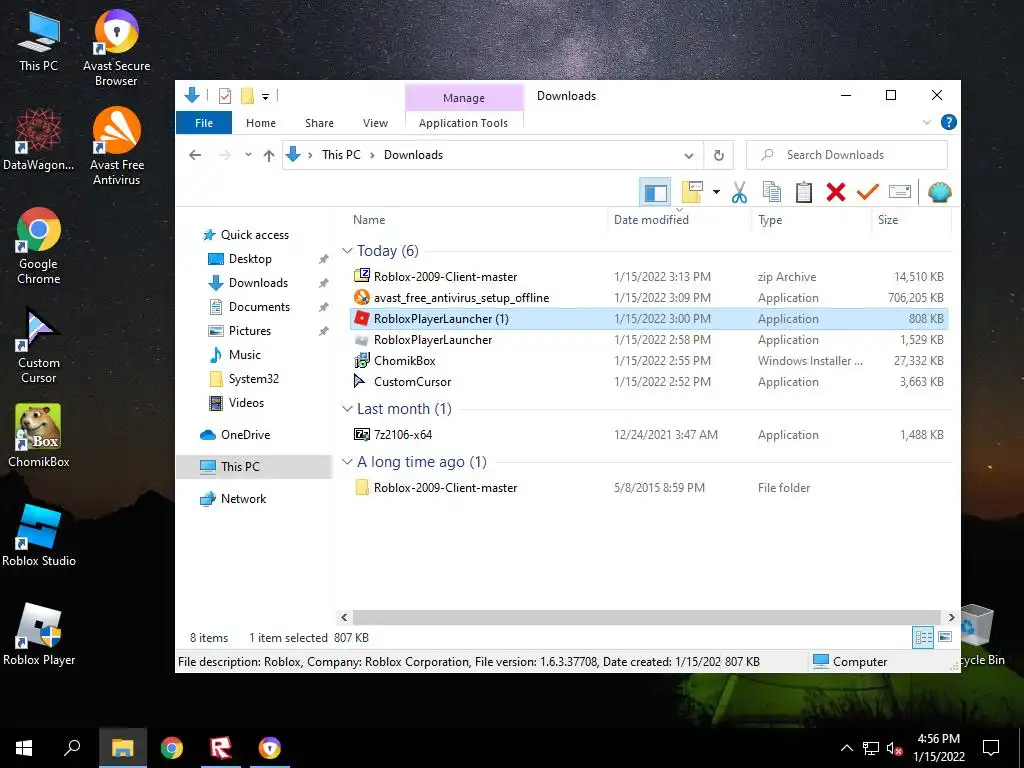This screenshot has height=768, width=1024.
Task: Select the Roblox-2009-Client-master zip archive
Action: click(649, 277)
